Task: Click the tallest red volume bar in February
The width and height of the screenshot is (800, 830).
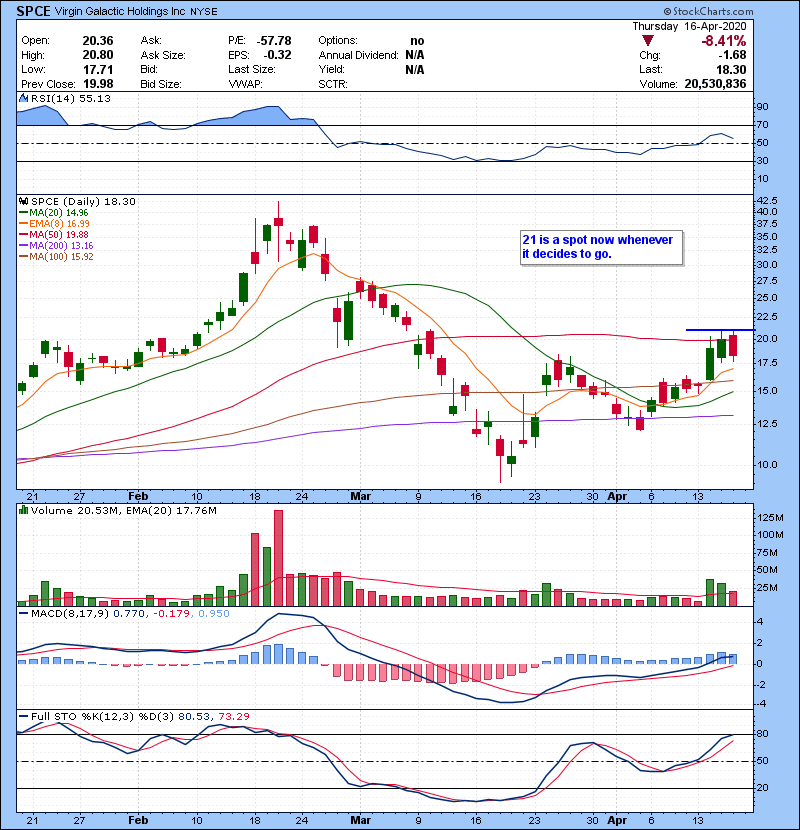Action: [278, 558]
